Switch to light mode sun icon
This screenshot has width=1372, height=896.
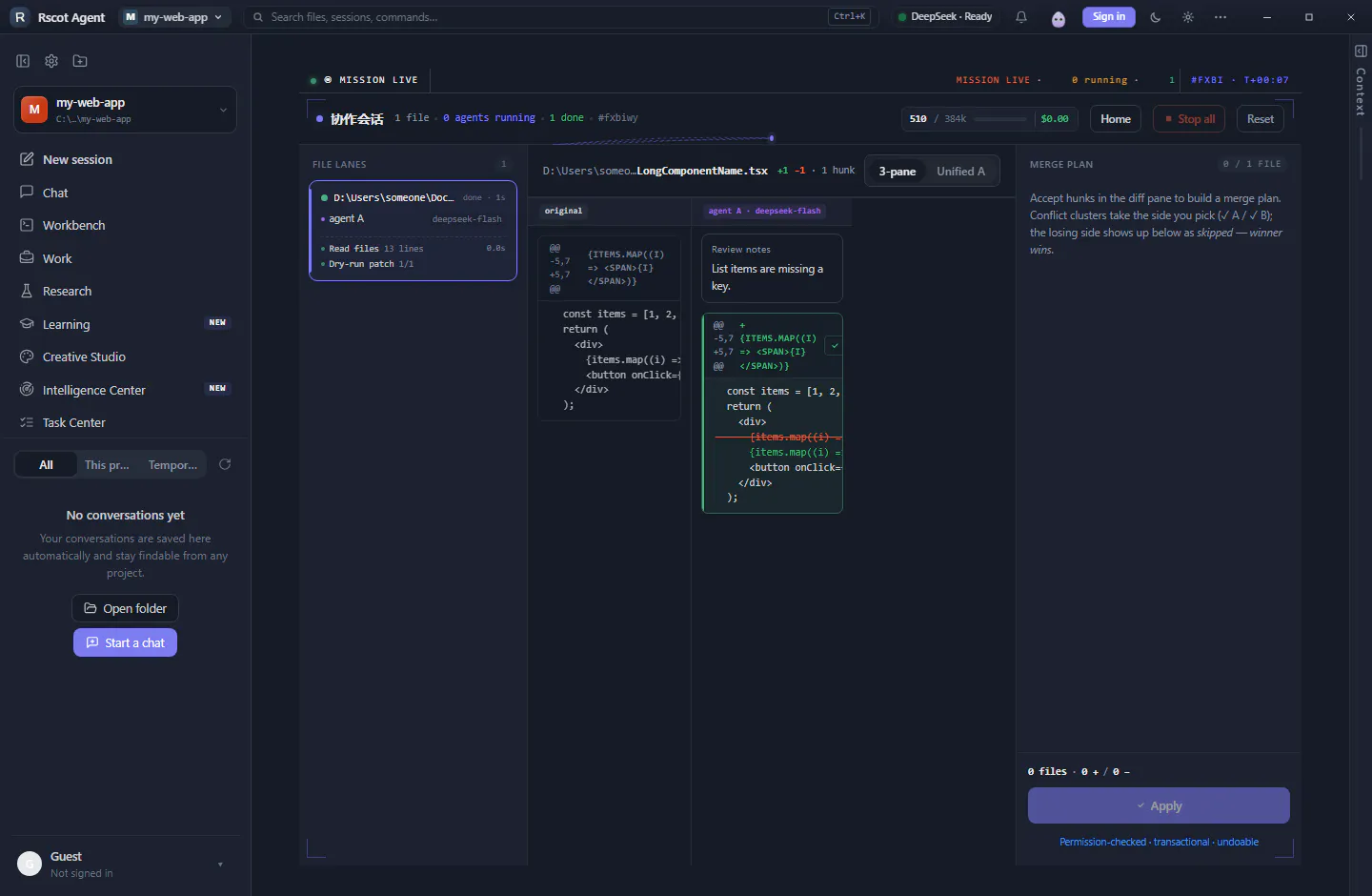point(1188,17)
